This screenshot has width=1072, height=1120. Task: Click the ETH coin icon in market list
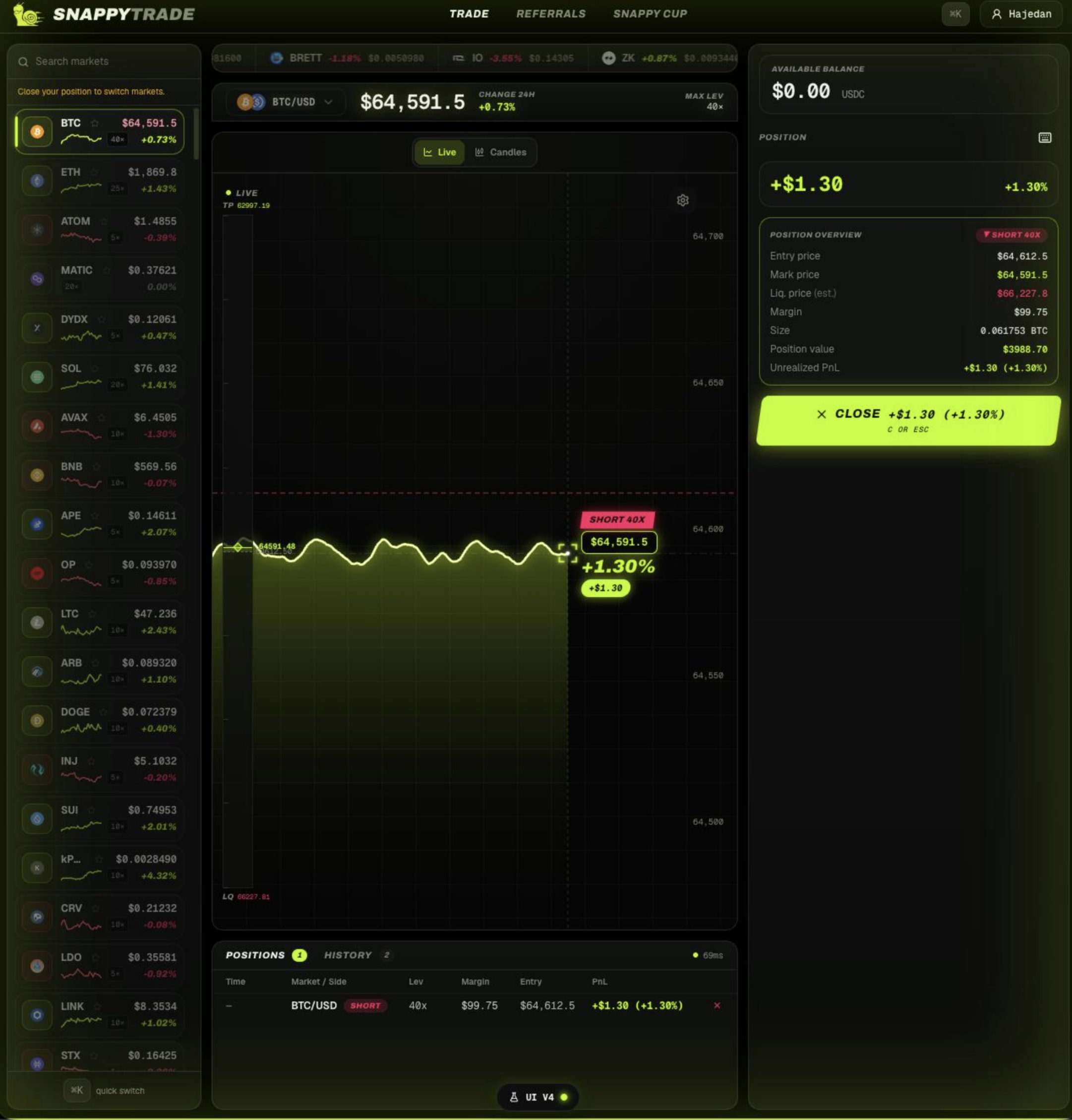tap(37, 181)
